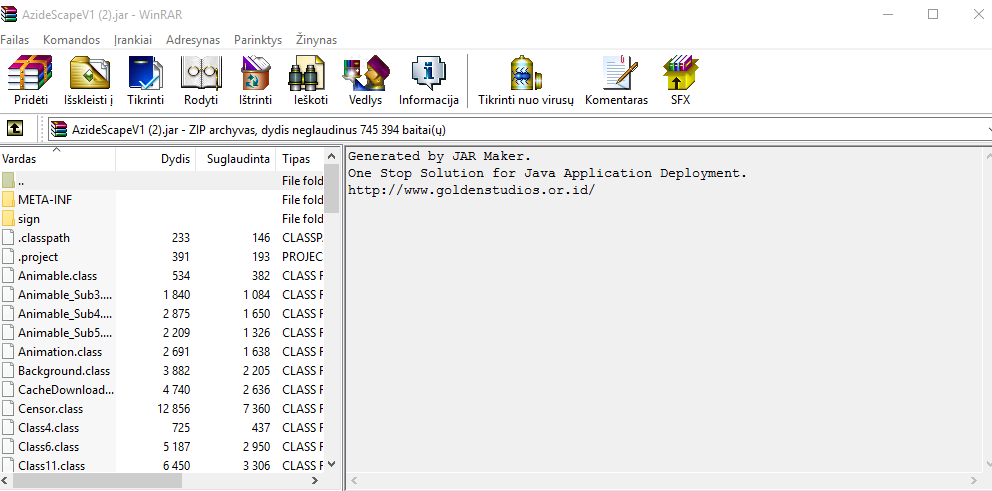
Task: Open the Failas menu
Action: click(15, 40)
